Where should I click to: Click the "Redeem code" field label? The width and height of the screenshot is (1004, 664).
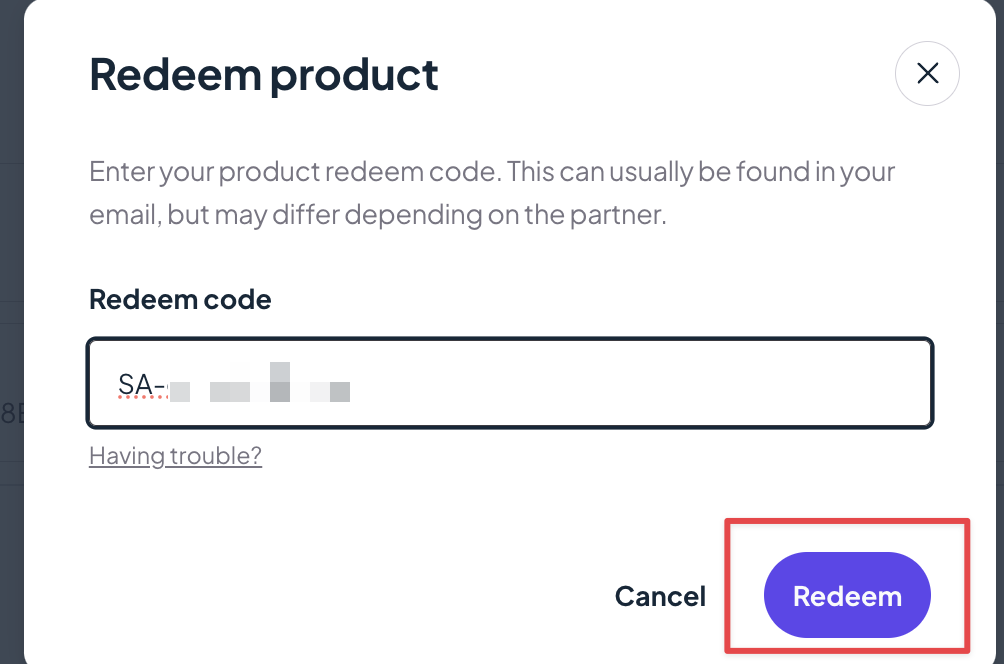(180, 299)
